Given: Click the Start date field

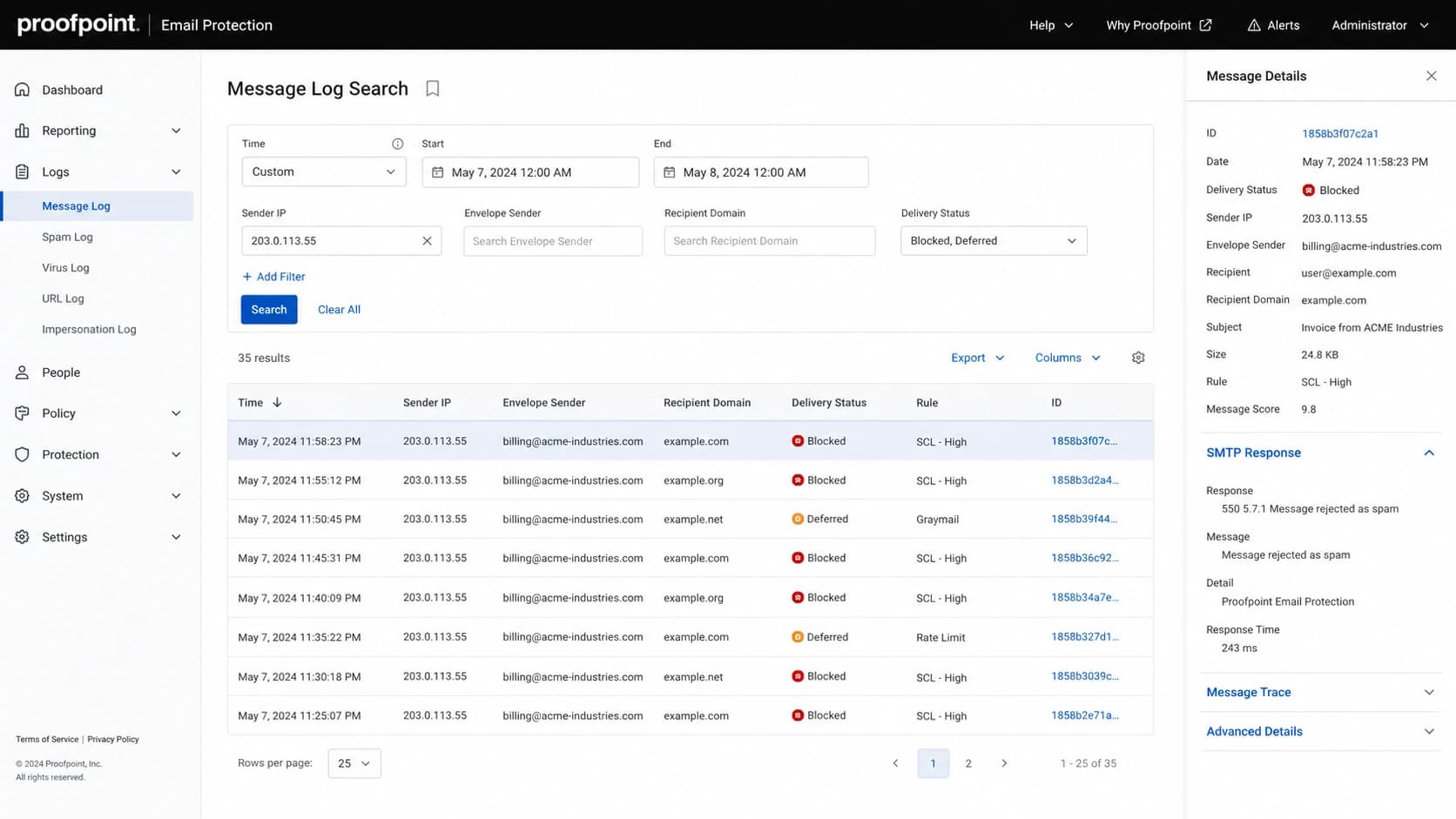Looking at the screenshot, I should coord(530,172).
